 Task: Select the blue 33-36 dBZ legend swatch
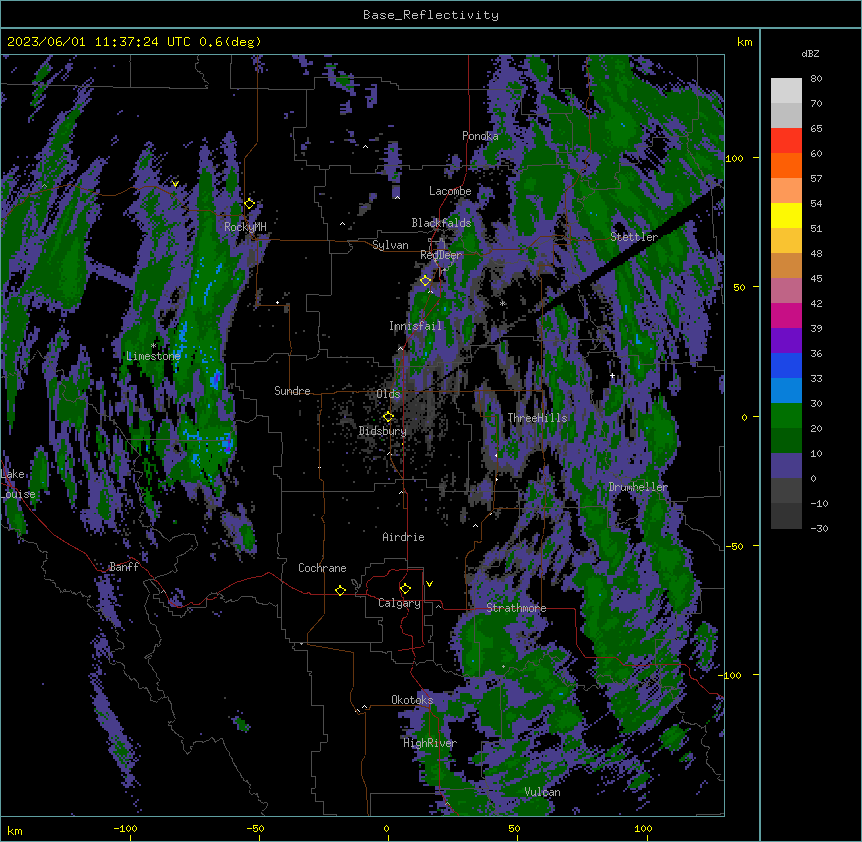click(786, 365)
